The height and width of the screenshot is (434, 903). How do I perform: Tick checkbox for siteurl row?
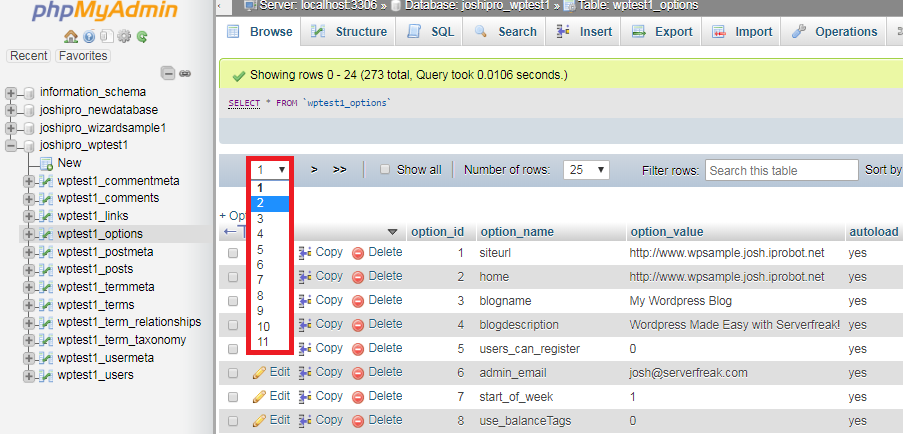233,253
